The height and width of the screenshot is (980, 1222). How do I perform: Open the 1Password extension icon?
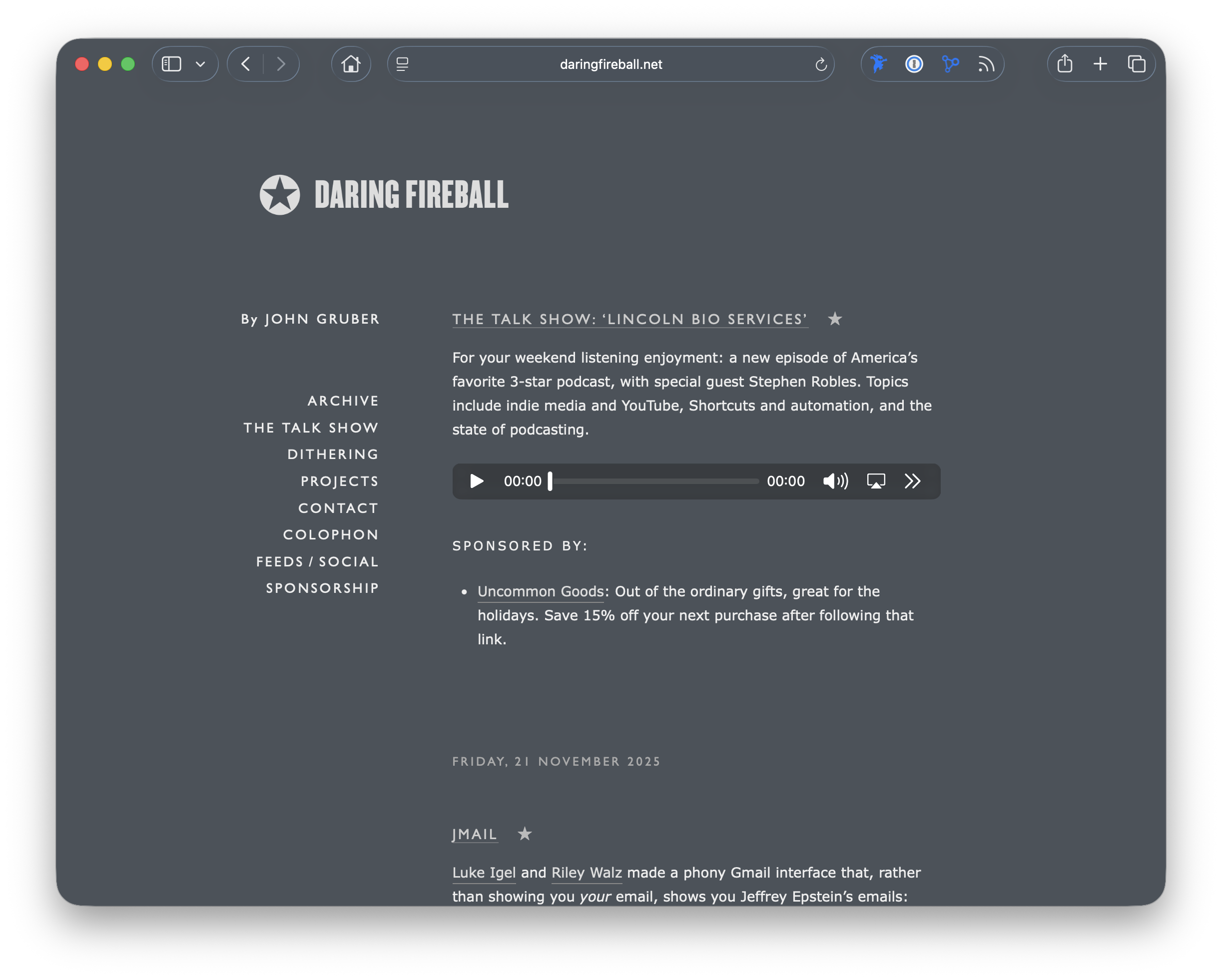[913, 64]
